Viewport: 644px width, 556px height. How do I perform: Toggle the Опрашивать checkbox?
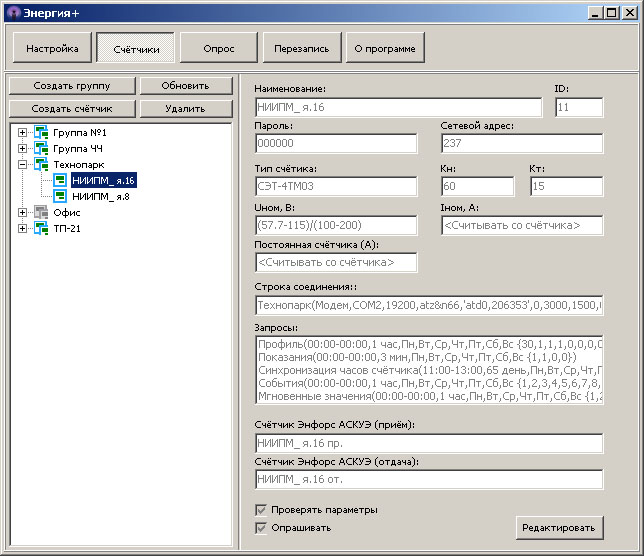coord(261,528)
